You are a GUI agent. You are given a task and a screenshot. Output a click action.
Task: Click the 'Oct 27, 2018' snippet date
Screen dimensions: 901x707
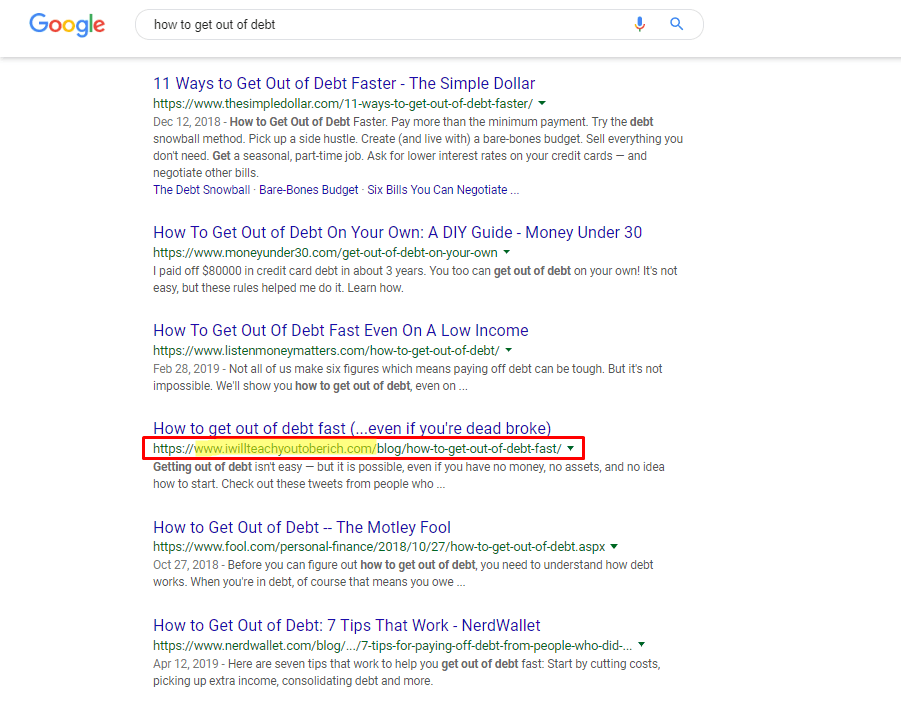pyautogui.click(x=186, y=565)
